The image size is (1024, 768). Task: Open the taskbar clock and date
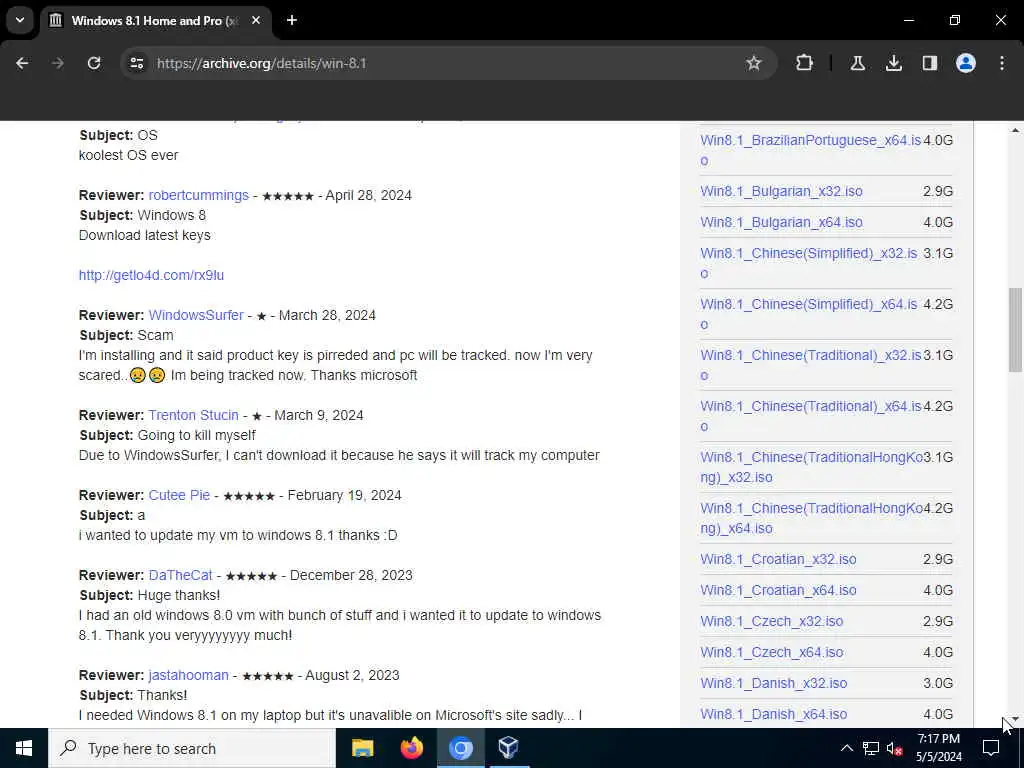point(938,748)
